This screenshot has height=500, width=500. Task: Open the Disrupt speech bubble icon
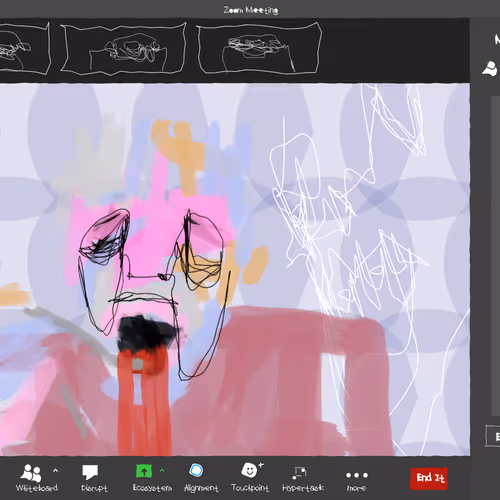click(90, 472)
